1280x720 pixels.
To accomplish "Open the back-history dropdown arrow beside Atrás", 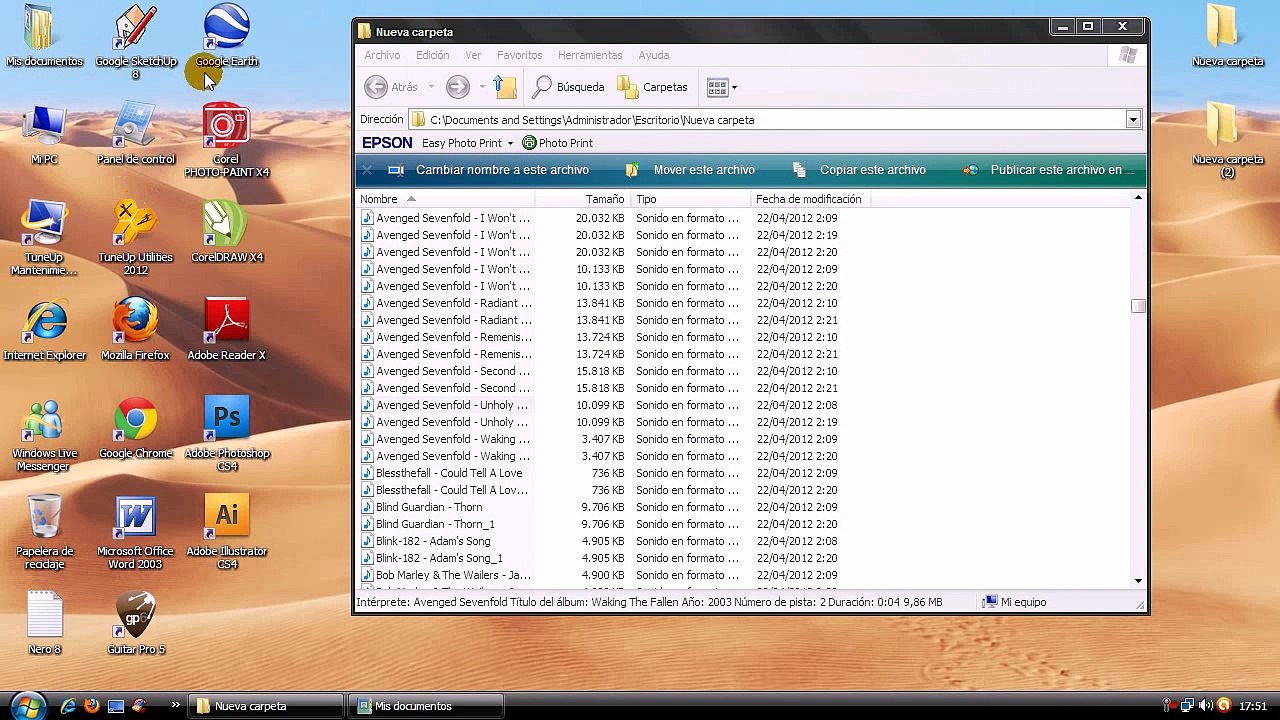I will pyautogui.click(x=431, y=87).
